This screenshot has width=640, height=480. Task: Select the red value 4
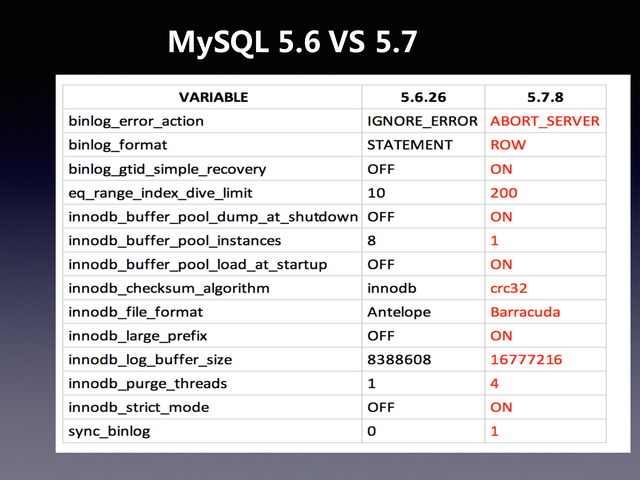click(x=495, y=384)
